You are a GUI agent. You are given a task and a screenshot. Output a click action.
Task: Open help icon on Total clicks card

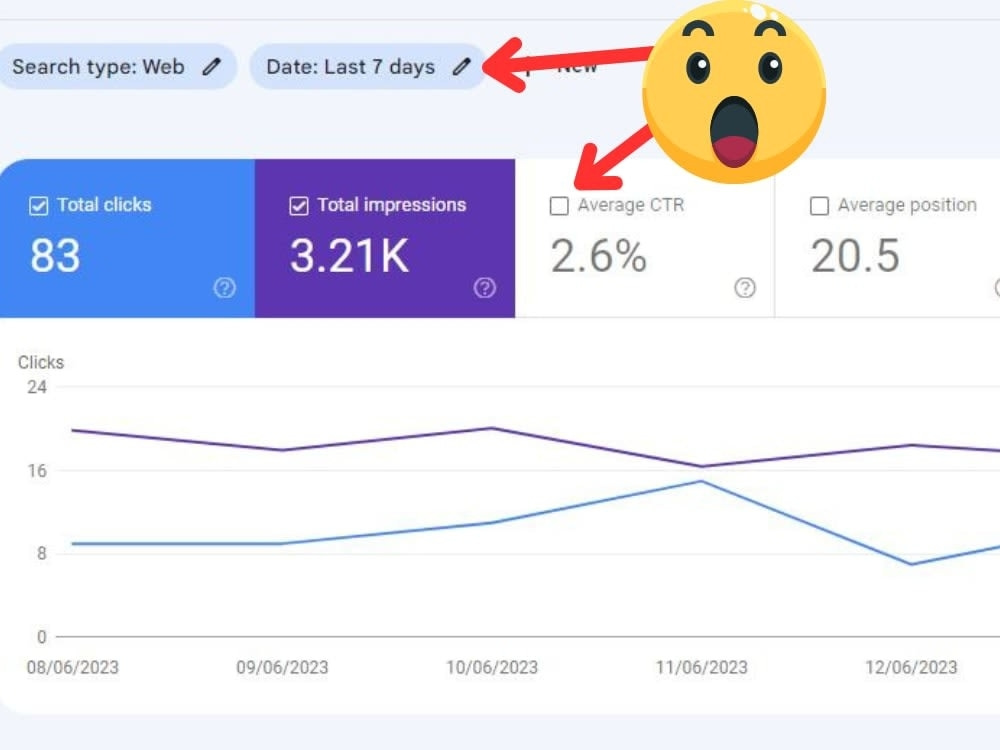point(224,288)
